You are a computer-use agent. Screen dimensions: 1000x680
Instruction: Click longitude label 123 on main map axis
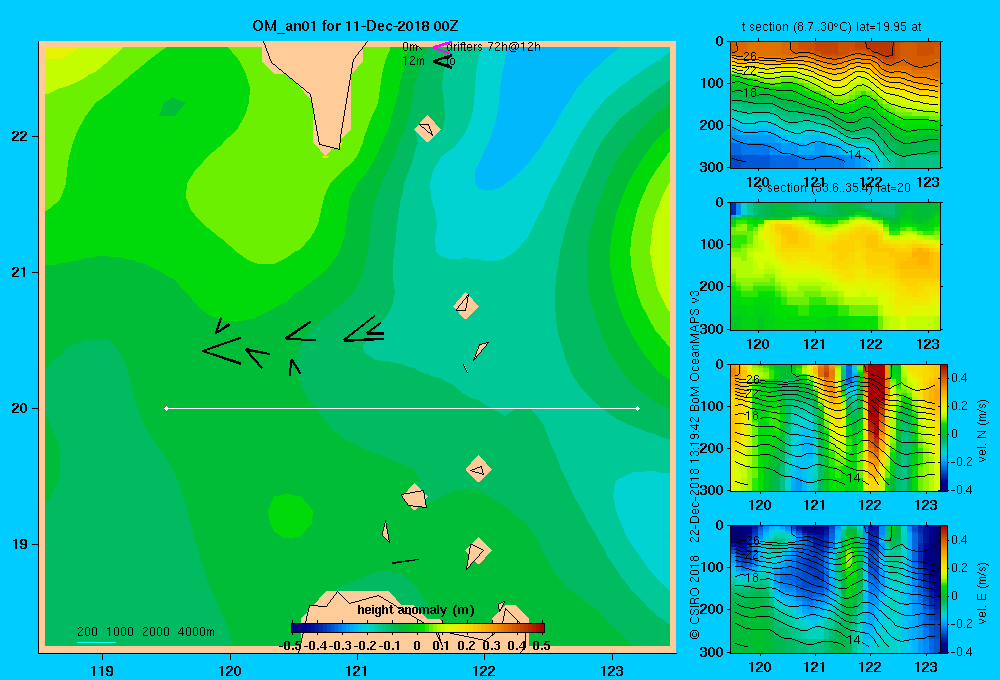[x=612, y=671]
